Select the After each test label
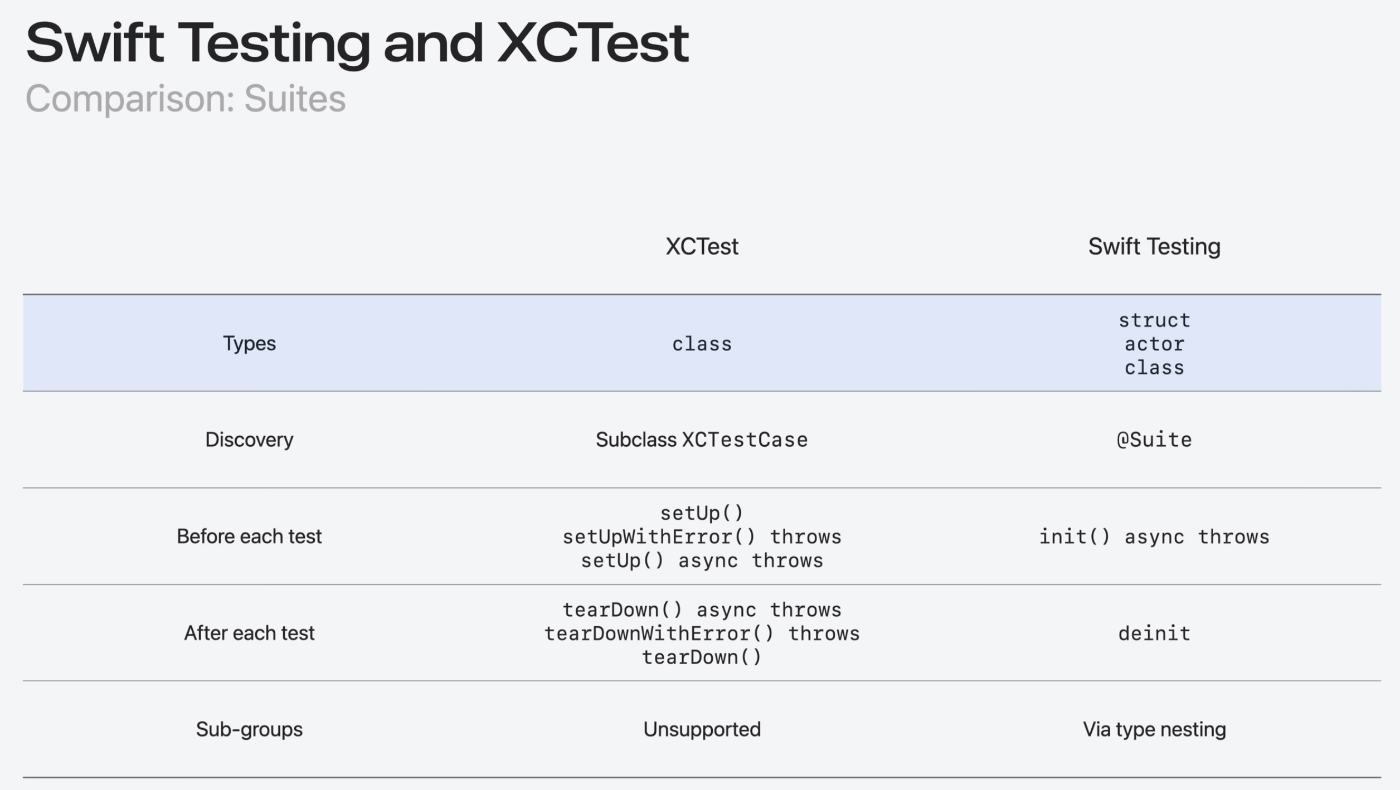Viewport: 1400px width, 790px height. click(249, 633)
